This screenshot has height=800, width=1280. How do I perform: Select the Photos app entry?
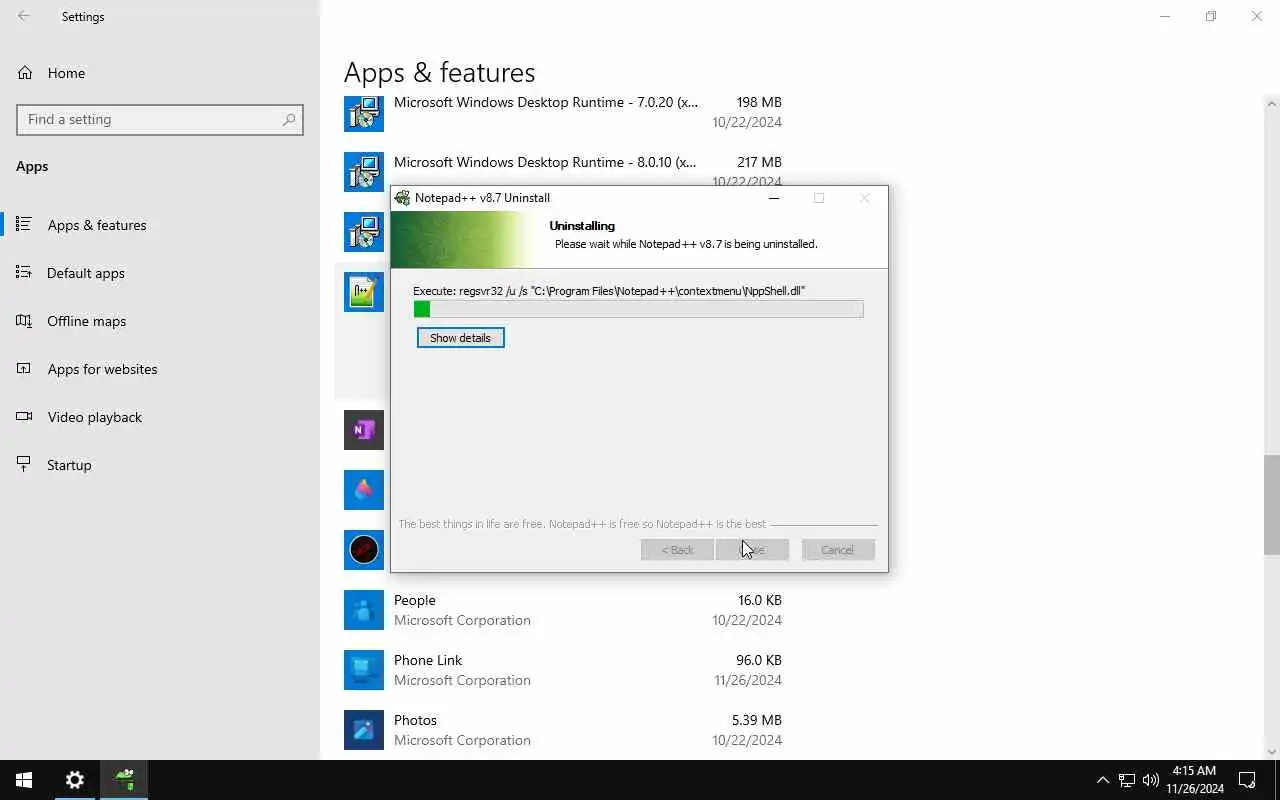tap(563, 730)
